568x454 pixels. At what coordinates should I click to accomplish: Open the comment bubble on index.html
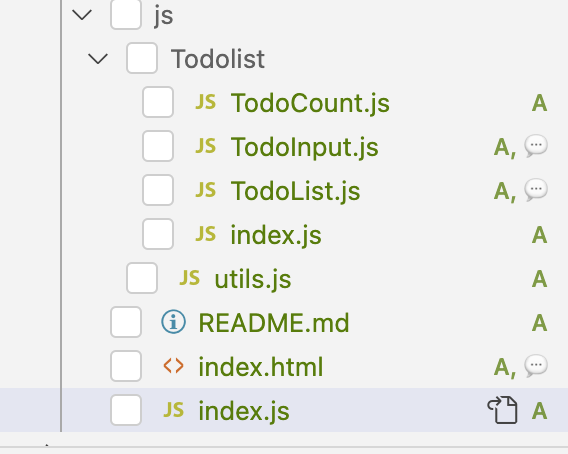coord(536,366)
